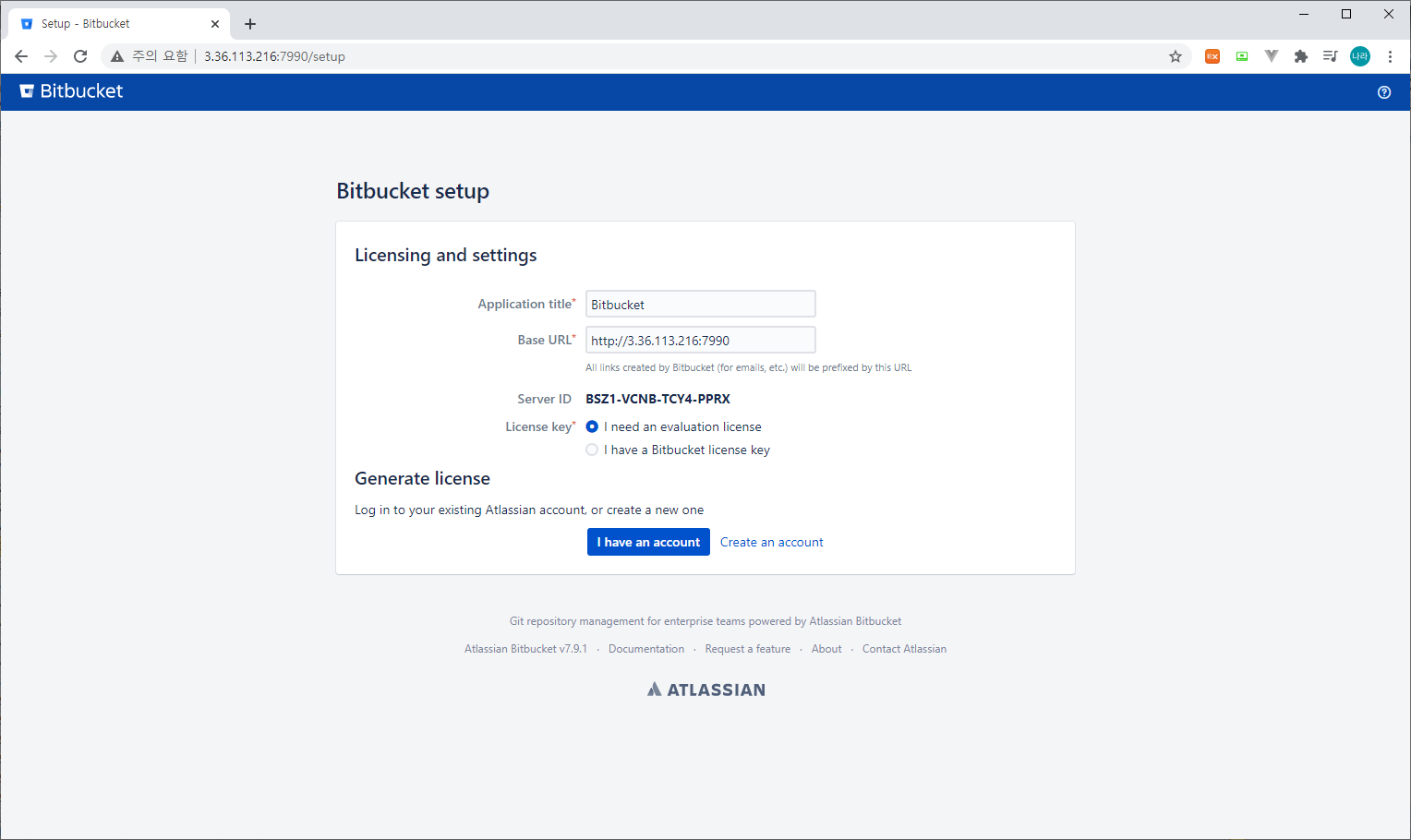
Task: Reload the page with refresh icon
Action: pyautogui.click(x=80, y=56)
